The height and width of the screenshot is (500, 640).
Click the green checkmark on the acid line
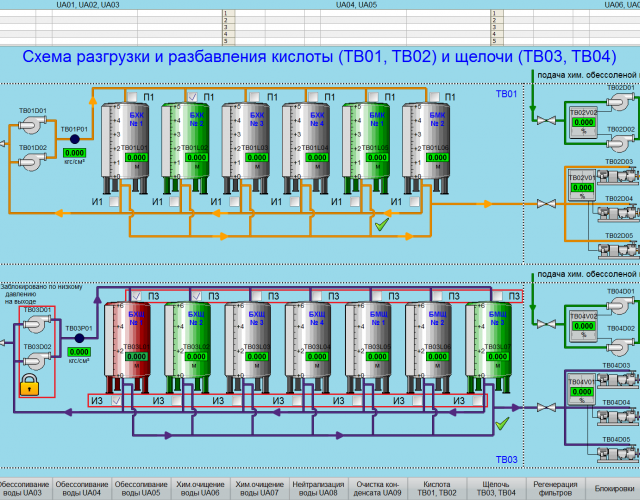[381, 226]
